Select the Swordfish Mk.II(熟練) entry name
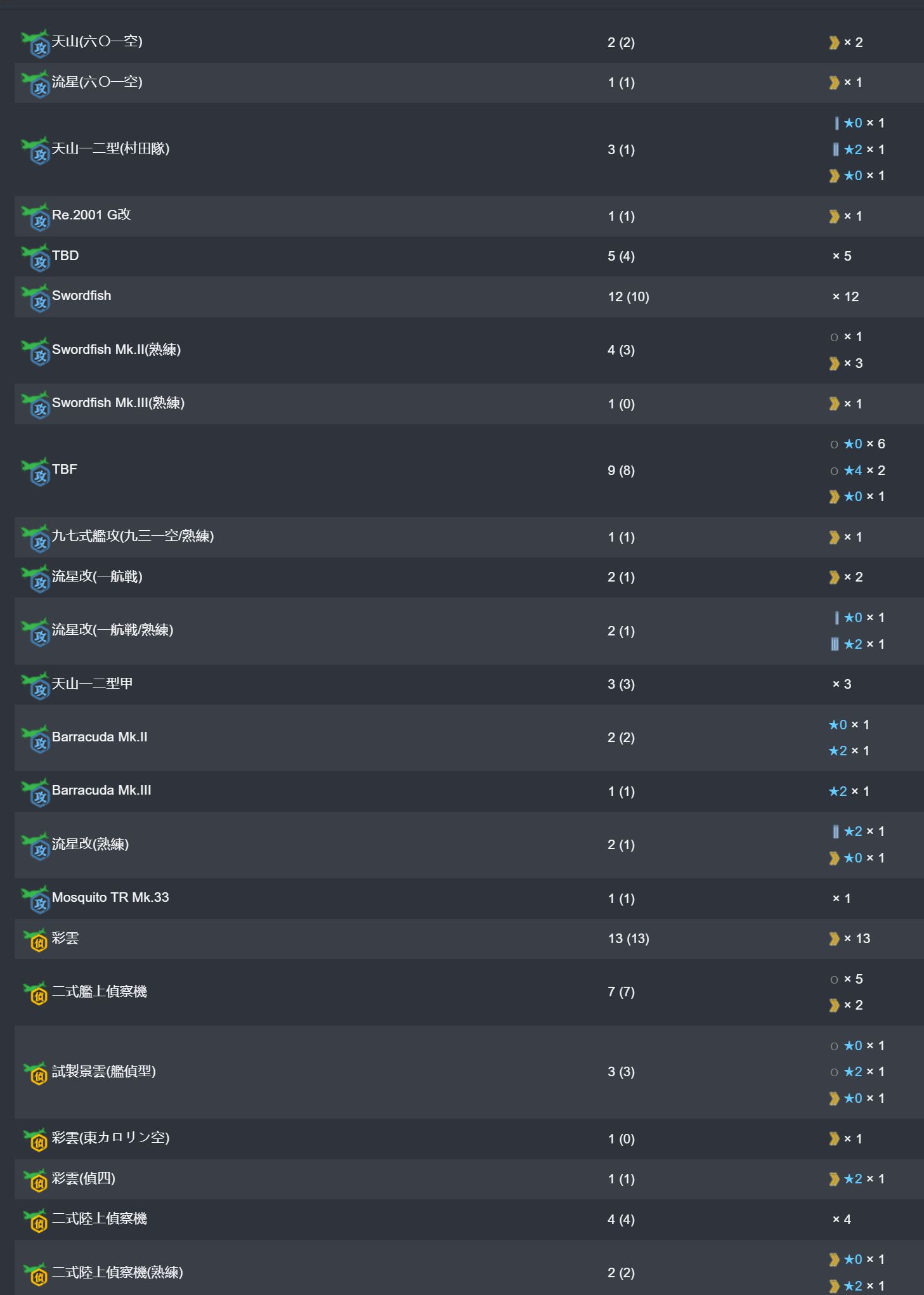The height and width of the screenshot is (1295, 924). (x=116, y=350)
